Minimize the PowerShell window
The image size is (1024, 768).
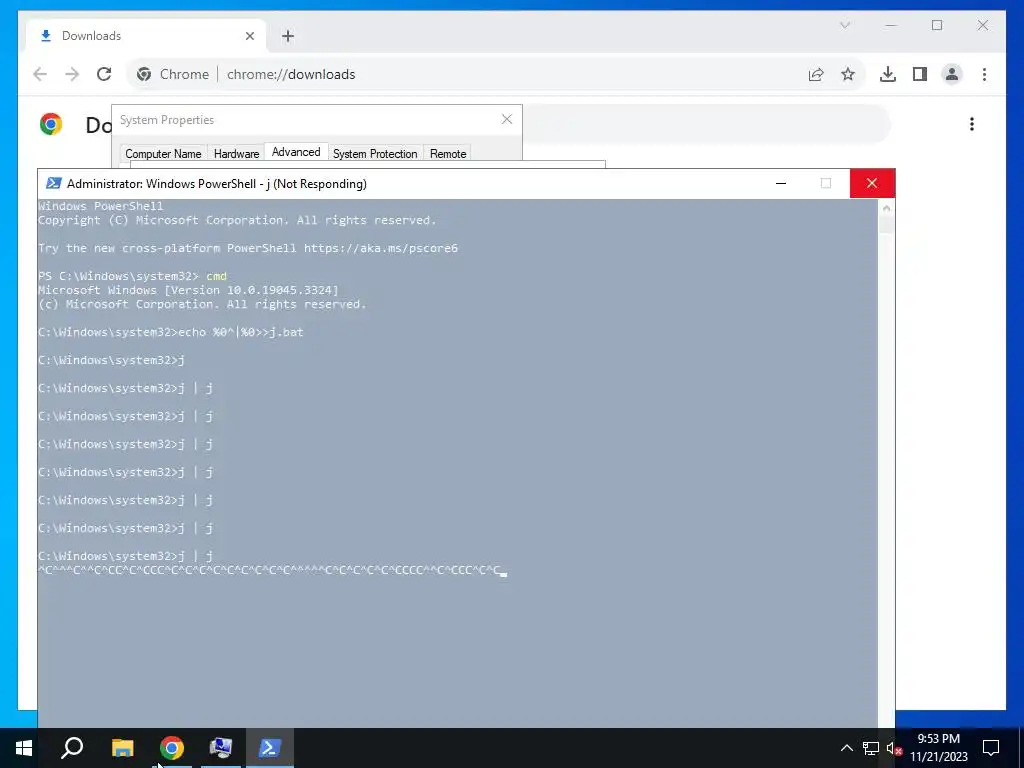click(780, 184)
